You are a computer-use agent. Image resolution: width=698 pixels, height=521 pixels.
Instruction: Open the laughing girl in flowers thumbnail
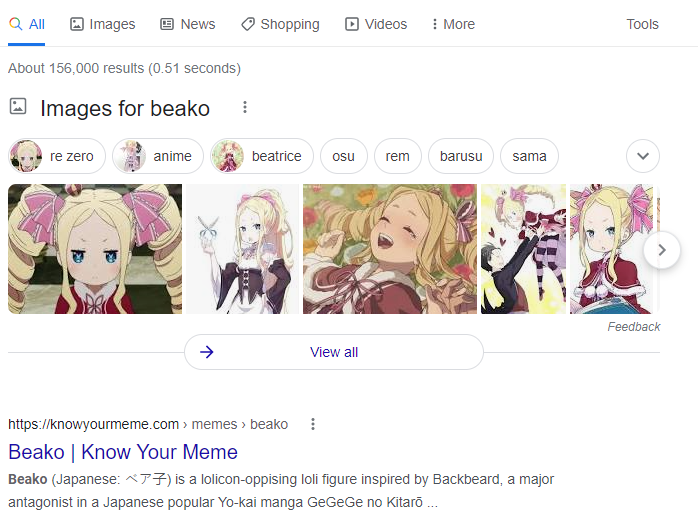pos(390,249)
